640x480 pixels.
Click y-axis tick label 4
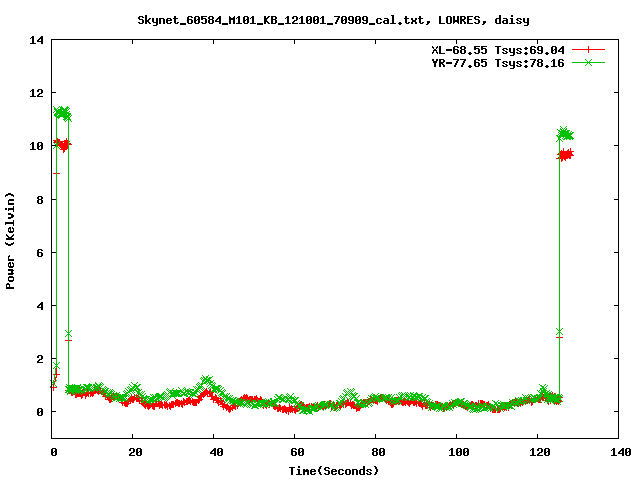tap(40, 306)
